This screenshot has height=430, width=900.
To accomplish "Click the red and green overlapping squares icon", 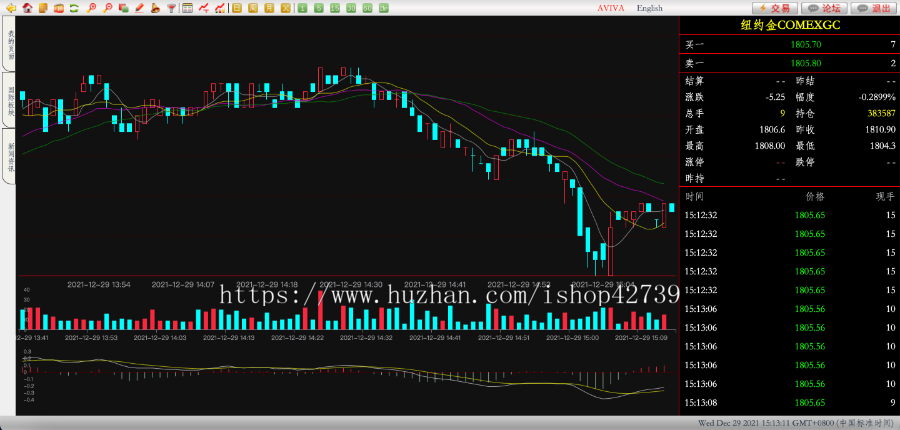I will coord(123,8).
